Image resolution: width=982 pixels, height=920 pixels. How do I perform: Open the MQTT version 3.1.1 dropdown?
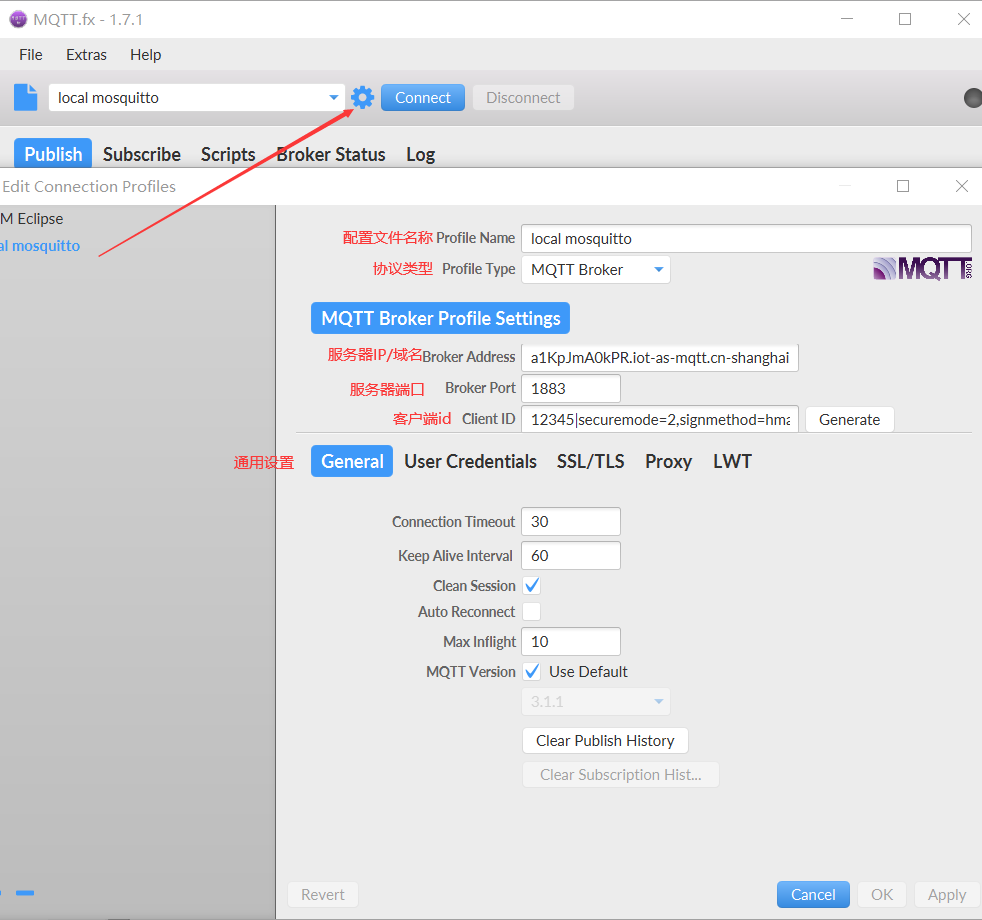(x=658, y=701)
